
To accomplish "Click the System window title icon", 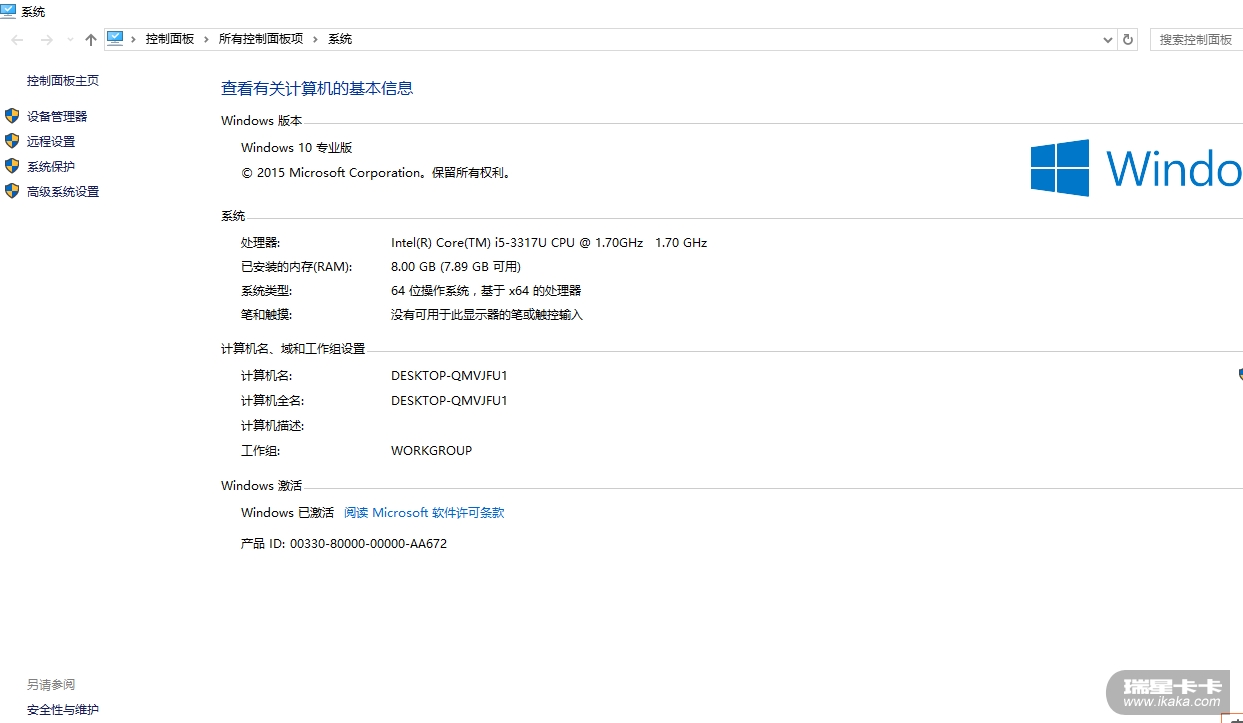I will (x=8, y=10).
